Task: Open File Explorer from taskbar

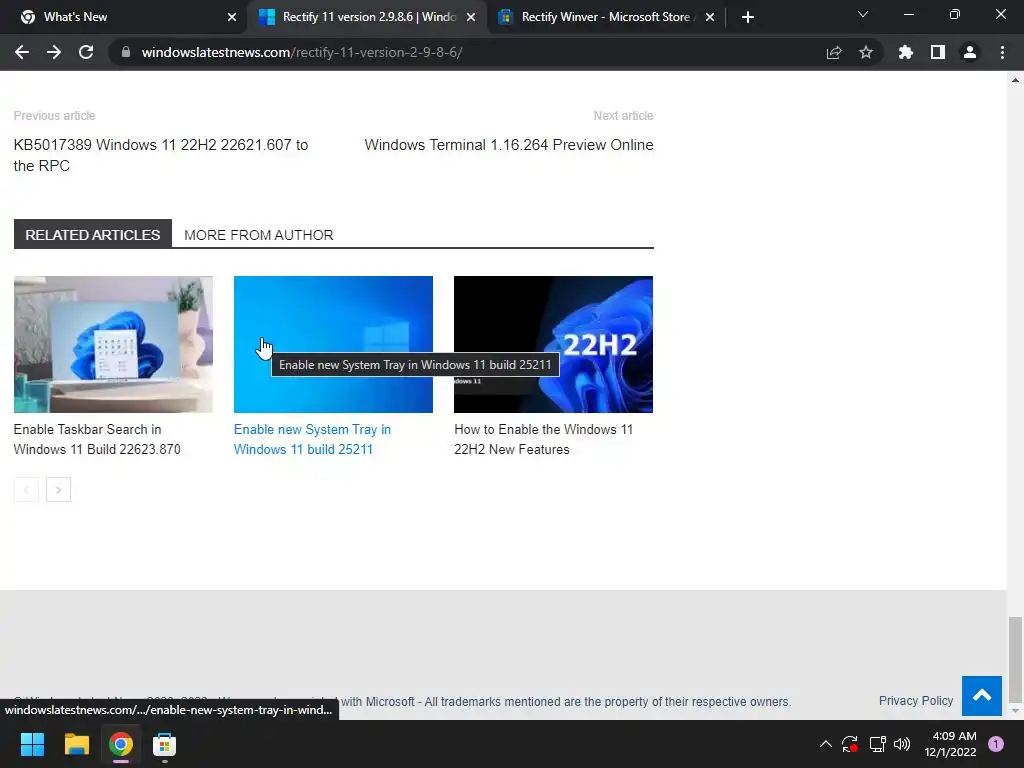Action: (76, 744)
